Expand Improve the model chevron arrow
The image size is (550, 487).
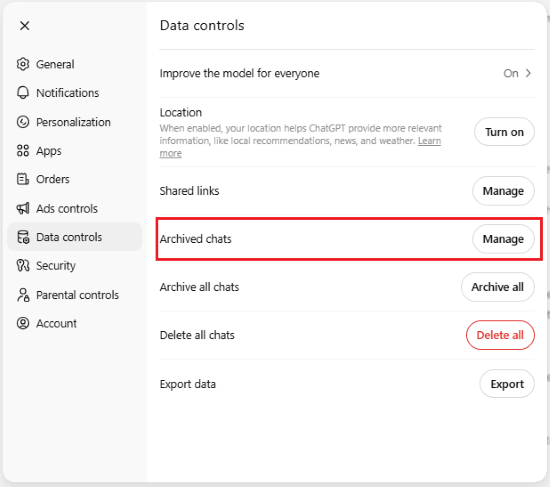pyautogui.click(x=528, y=73)
